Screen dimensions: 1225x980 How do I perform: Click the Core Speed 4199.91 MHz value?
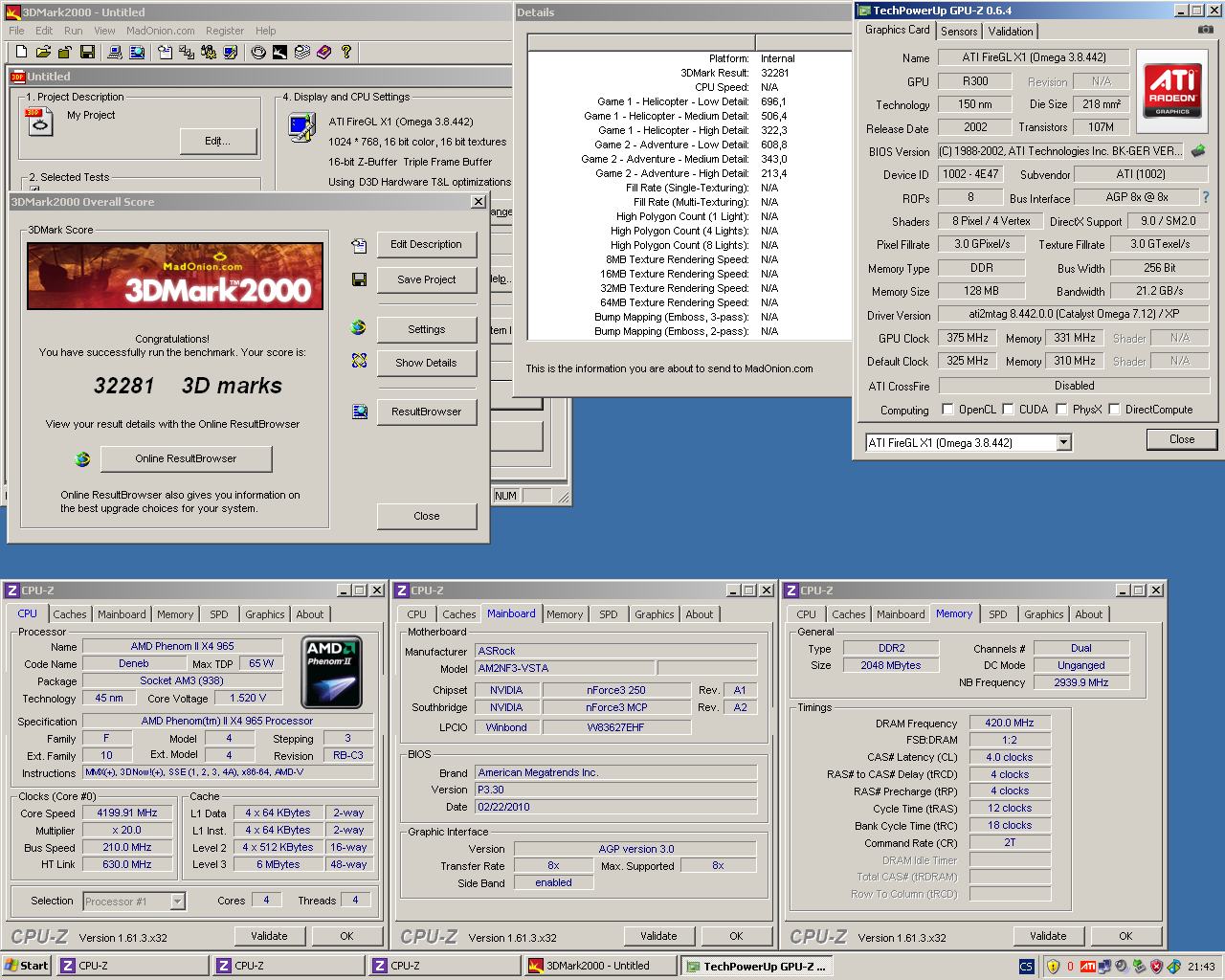pyautogui.click(x=127, y=813)
